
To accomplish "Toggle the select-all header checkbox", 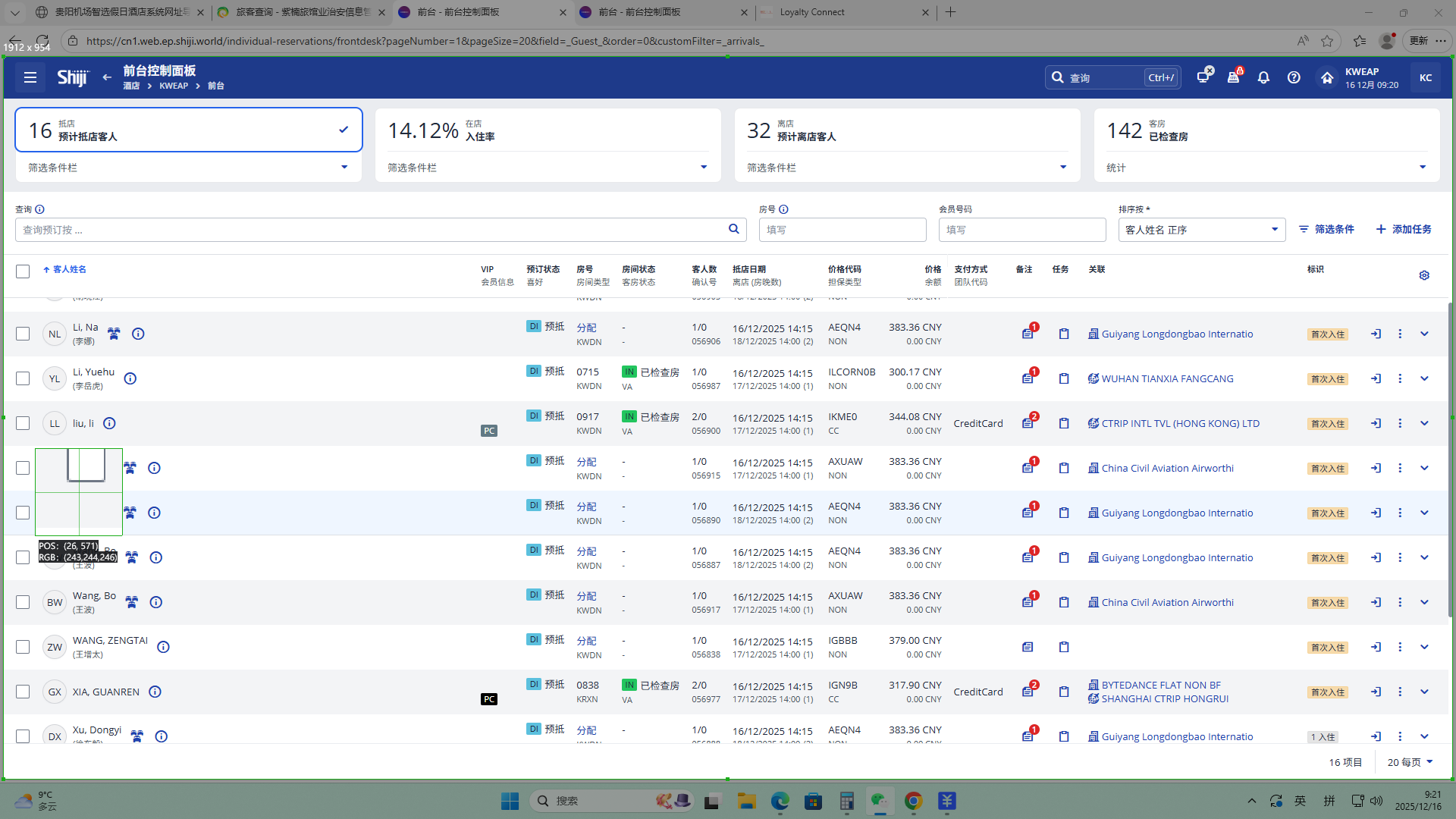I will tap(23, 271).
